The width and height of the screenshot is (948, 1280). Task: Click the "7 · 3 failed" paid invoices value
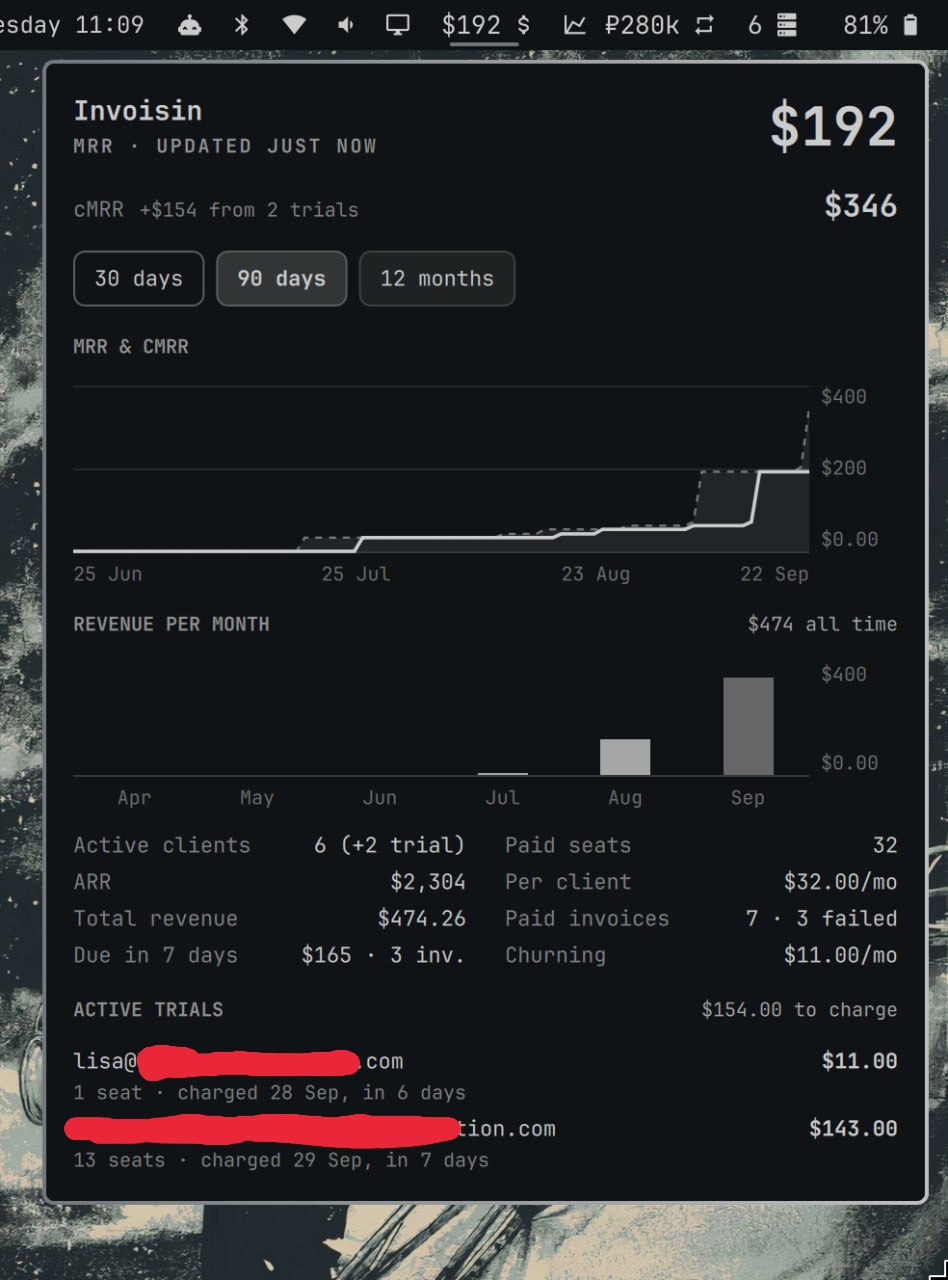click(x=821, y=919)
